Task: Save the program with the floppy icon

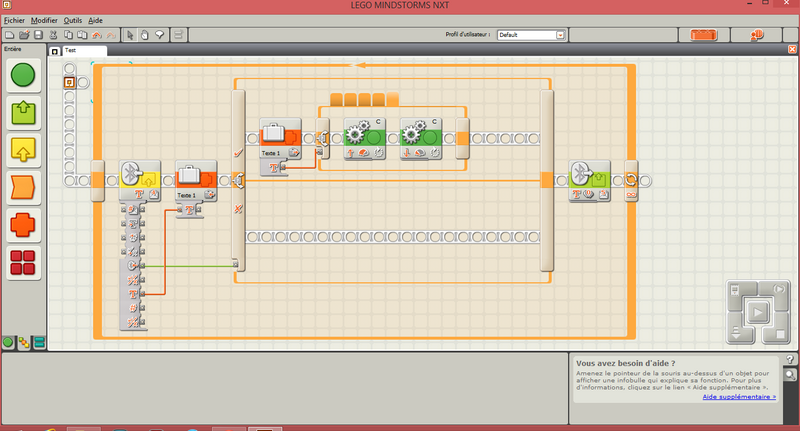Action: click(38, 35)
